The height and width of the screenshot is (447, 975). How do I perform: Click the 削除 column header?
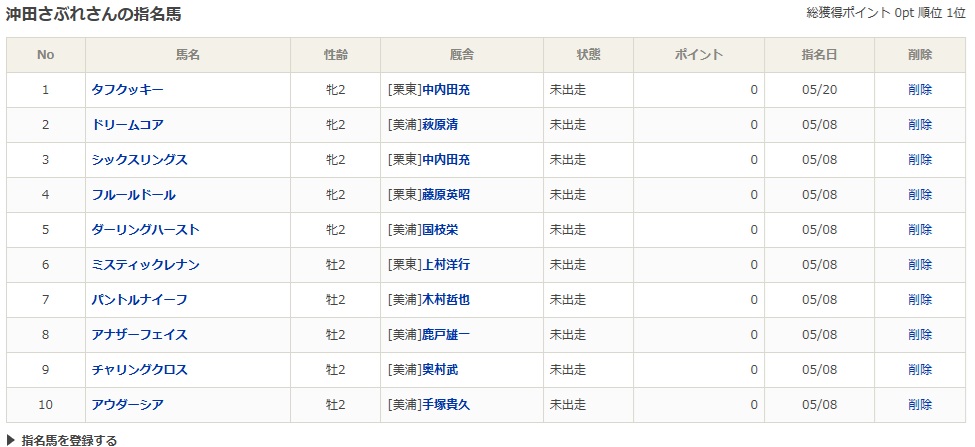tap(920, 55)
